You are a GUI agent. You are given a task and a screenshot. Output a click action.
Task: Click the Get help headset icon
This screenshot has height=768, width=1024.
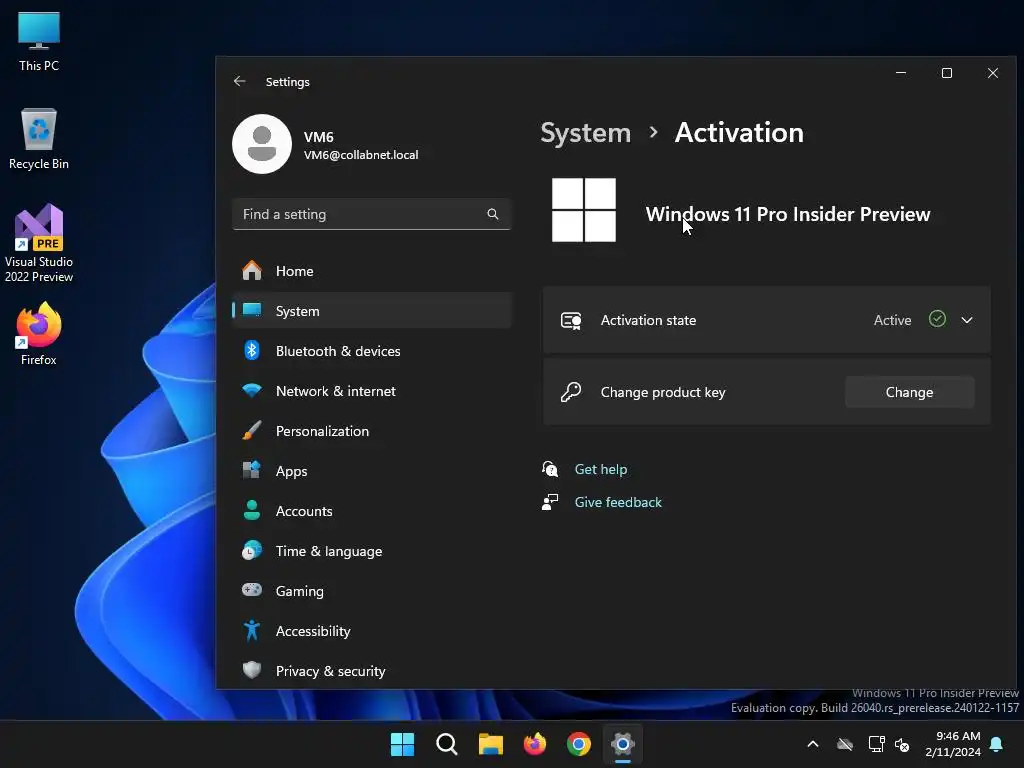[x=550, y=469]
